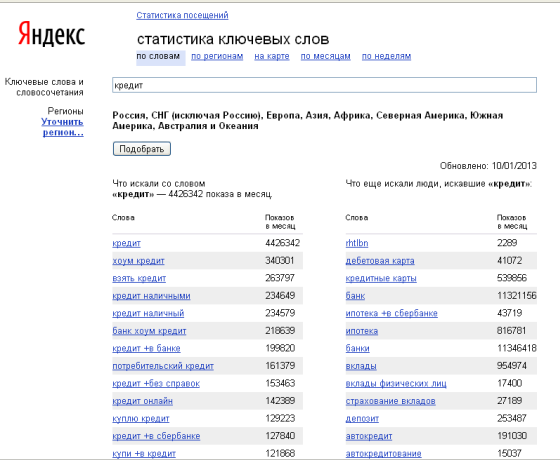Switch to the по регионам tab
Screen dimensions: 560x460
(x=217, y=56)
